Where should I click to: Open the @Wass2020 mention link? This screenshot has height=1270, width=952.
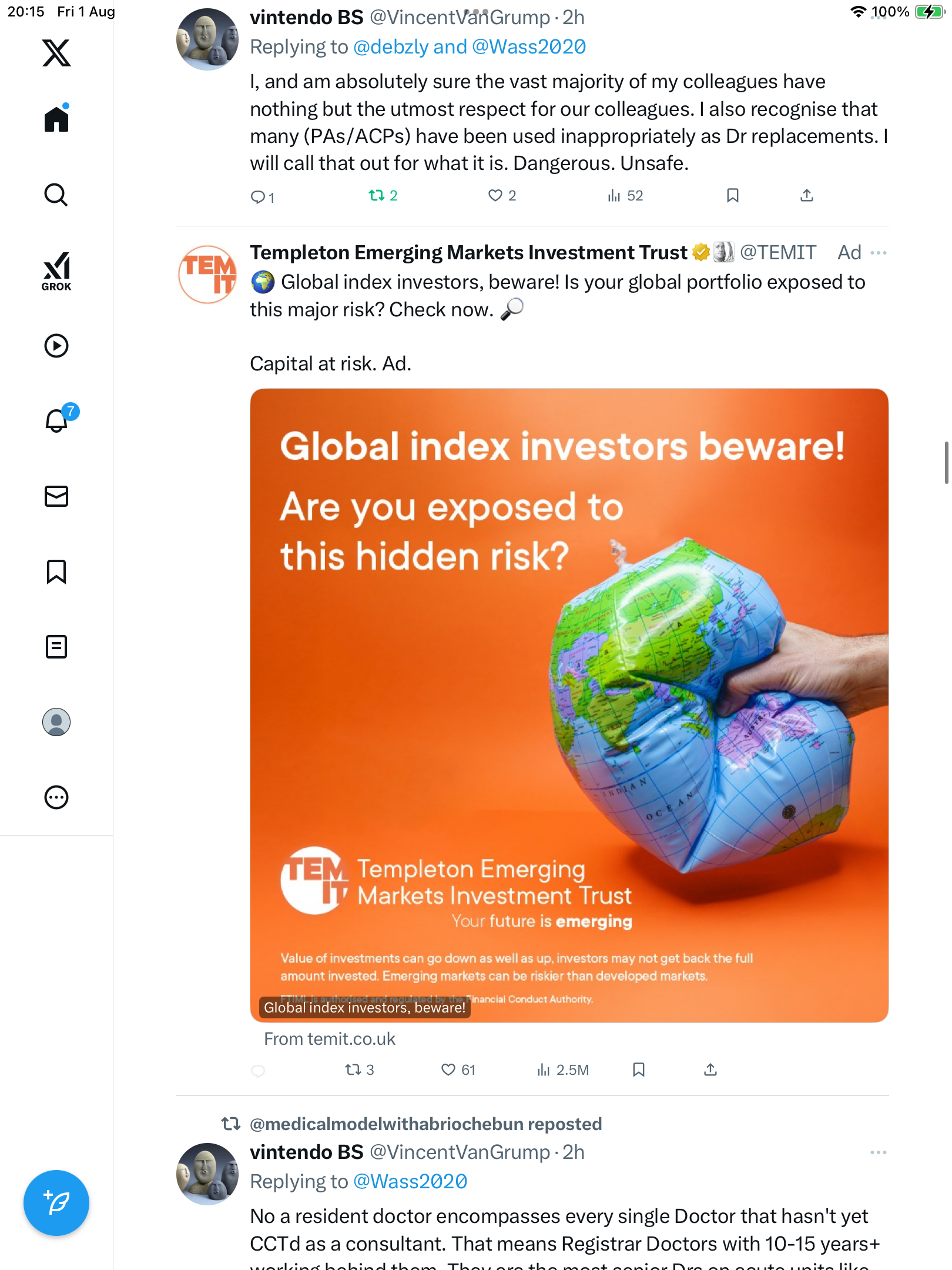(410, 1181)
